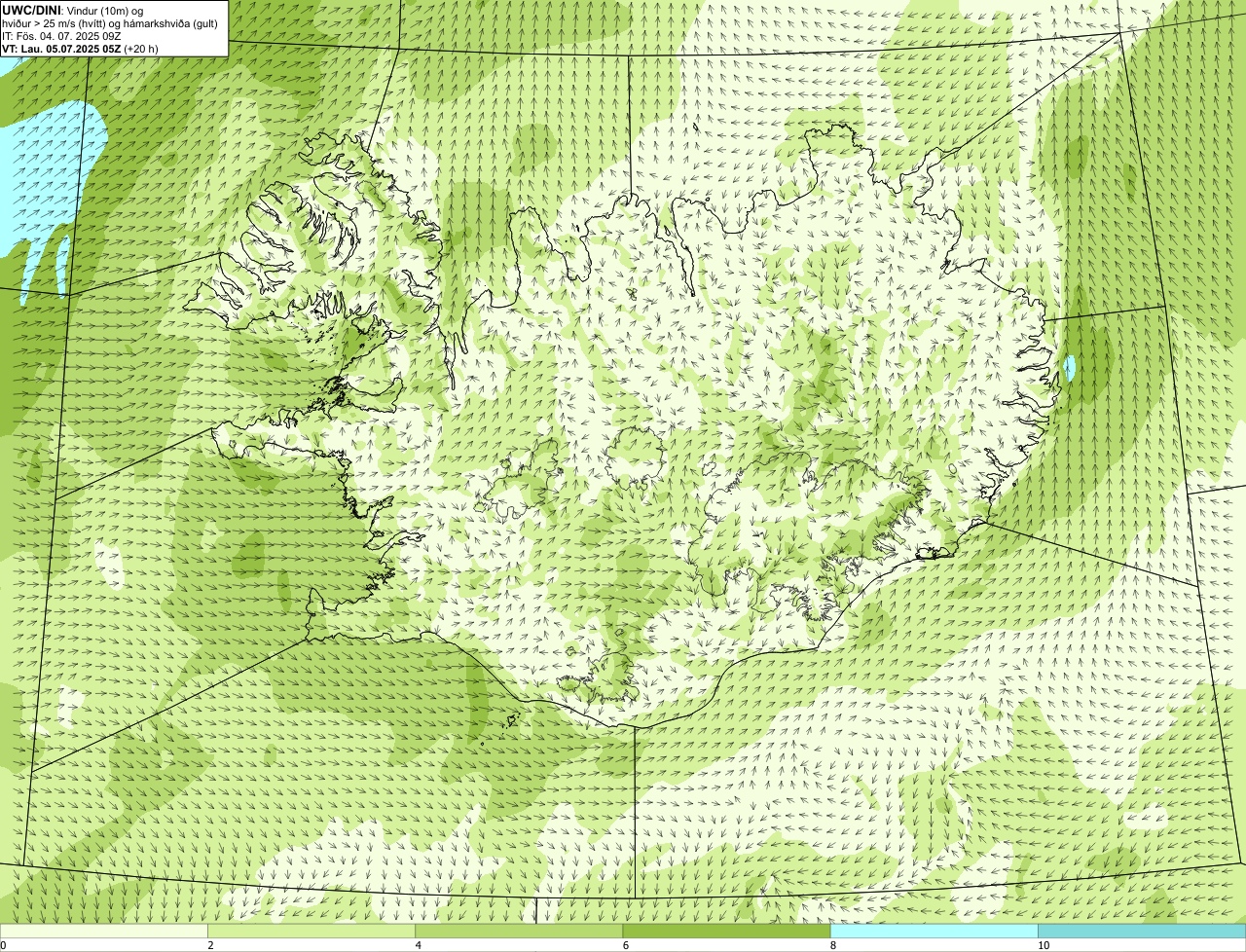The width and height of the screenshot is (1246, 952).
Task: Click the 8–10 m/s cyan legend swatch
Action: tap(934, 932)
